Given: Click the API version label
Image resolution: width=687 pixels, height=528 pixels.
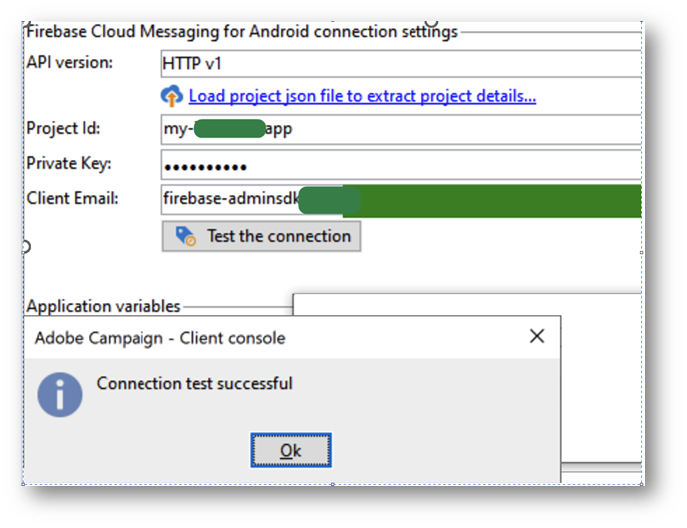Looking at the screenshot, I should point(70,63).
